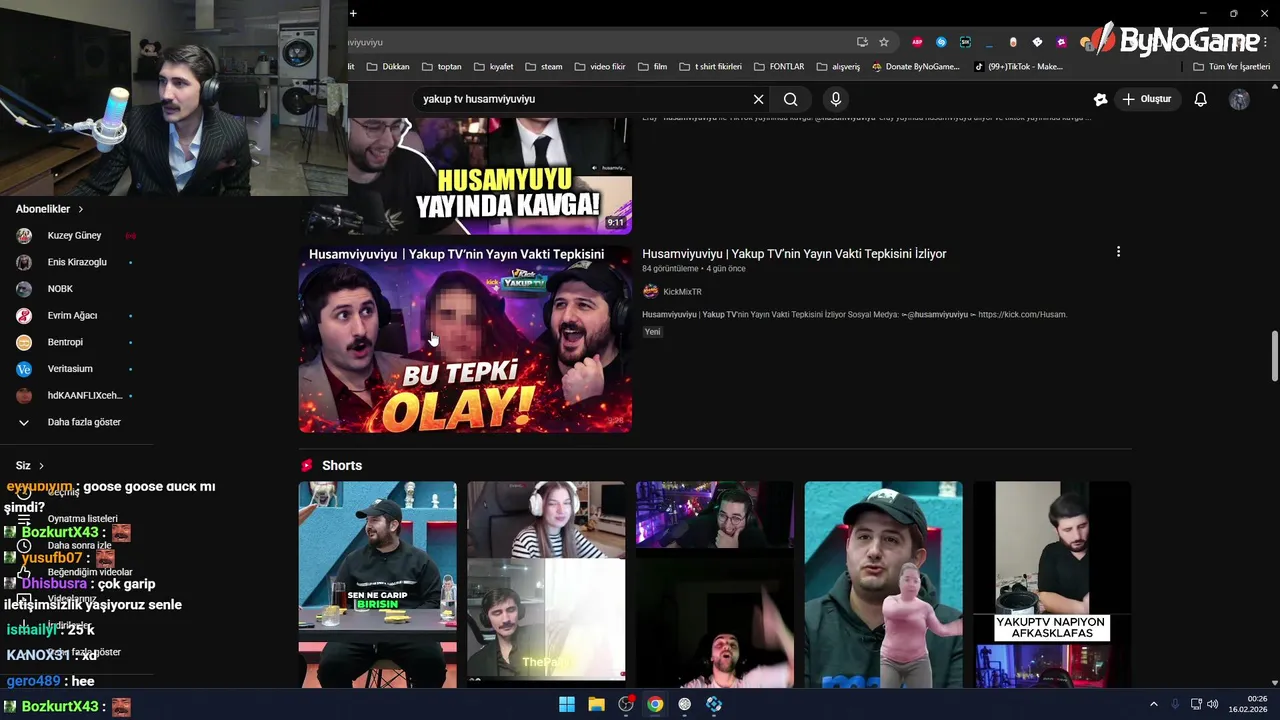This screenshot has height=720, width=1280.
Task: Show hidden system tray icons chevron
Action: [x=1153, y=704]
